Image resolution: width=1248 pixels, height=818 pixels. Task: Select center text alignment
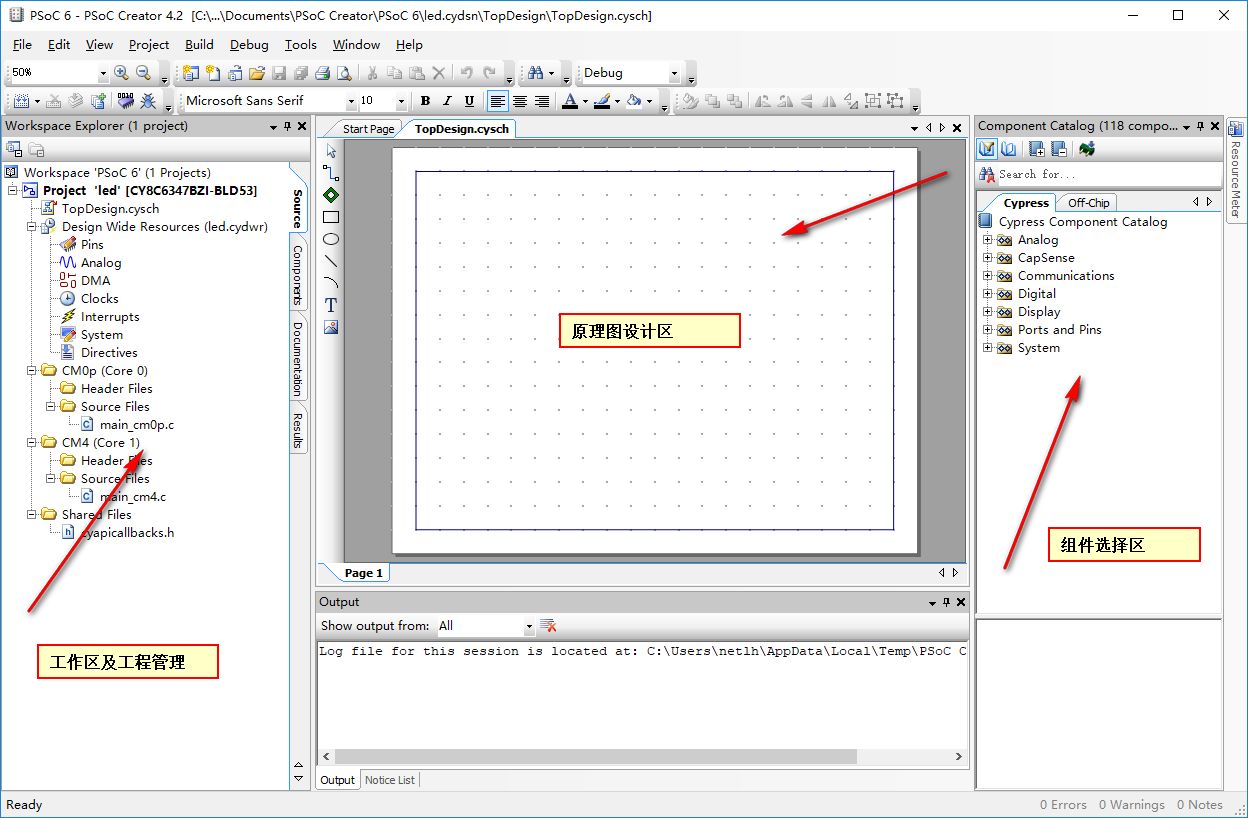point(519,101)
